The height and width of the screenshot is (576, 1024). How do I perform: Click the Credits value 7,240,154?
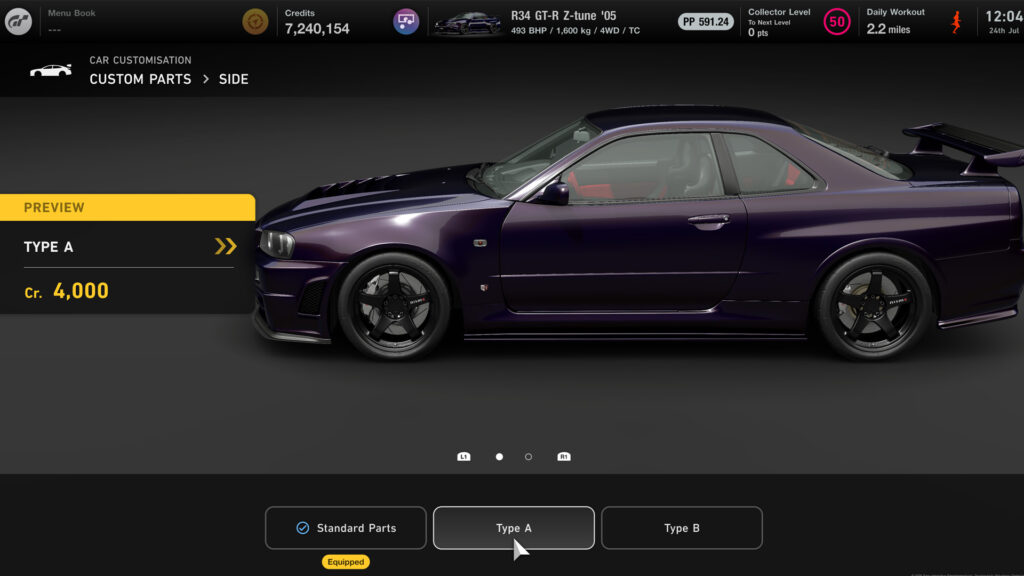point(317,29)
